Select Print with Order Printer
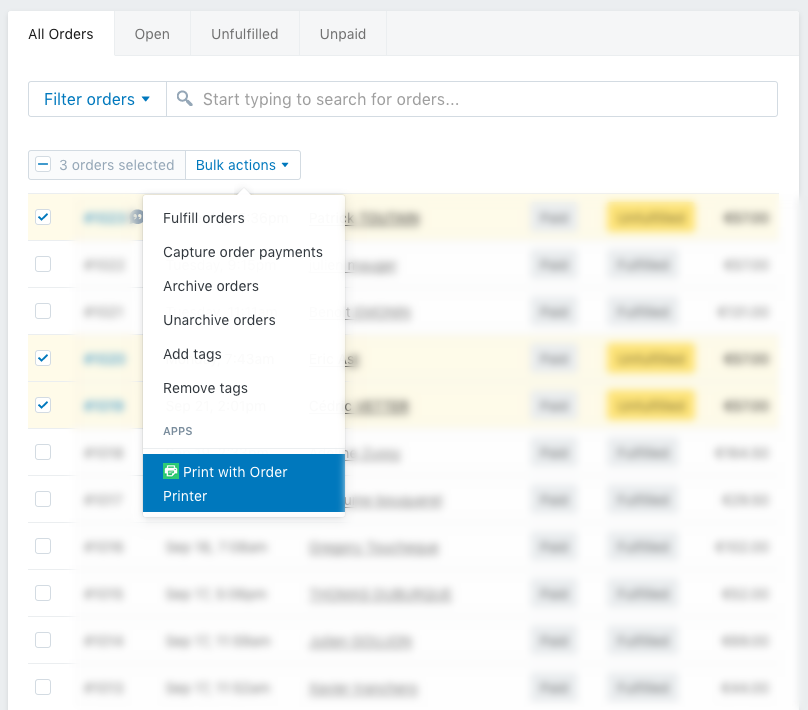Screen dimensions: 808x710 click(x=243, y=483)
